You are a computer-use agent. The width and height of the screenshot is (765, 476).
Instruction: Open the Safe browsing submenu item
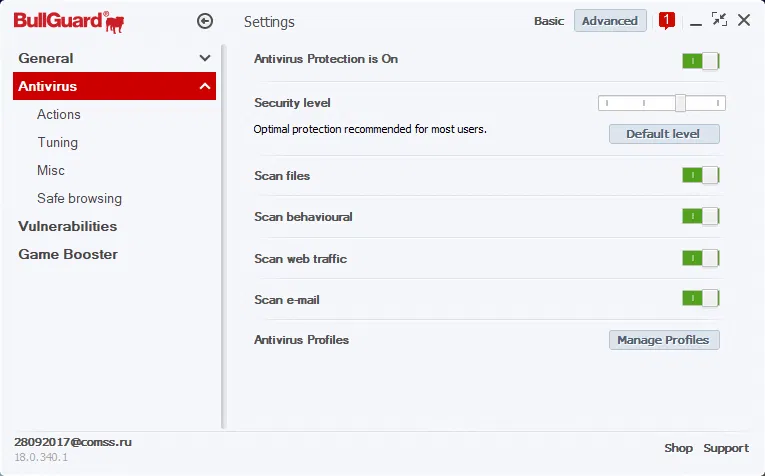[x=79, y=198]
